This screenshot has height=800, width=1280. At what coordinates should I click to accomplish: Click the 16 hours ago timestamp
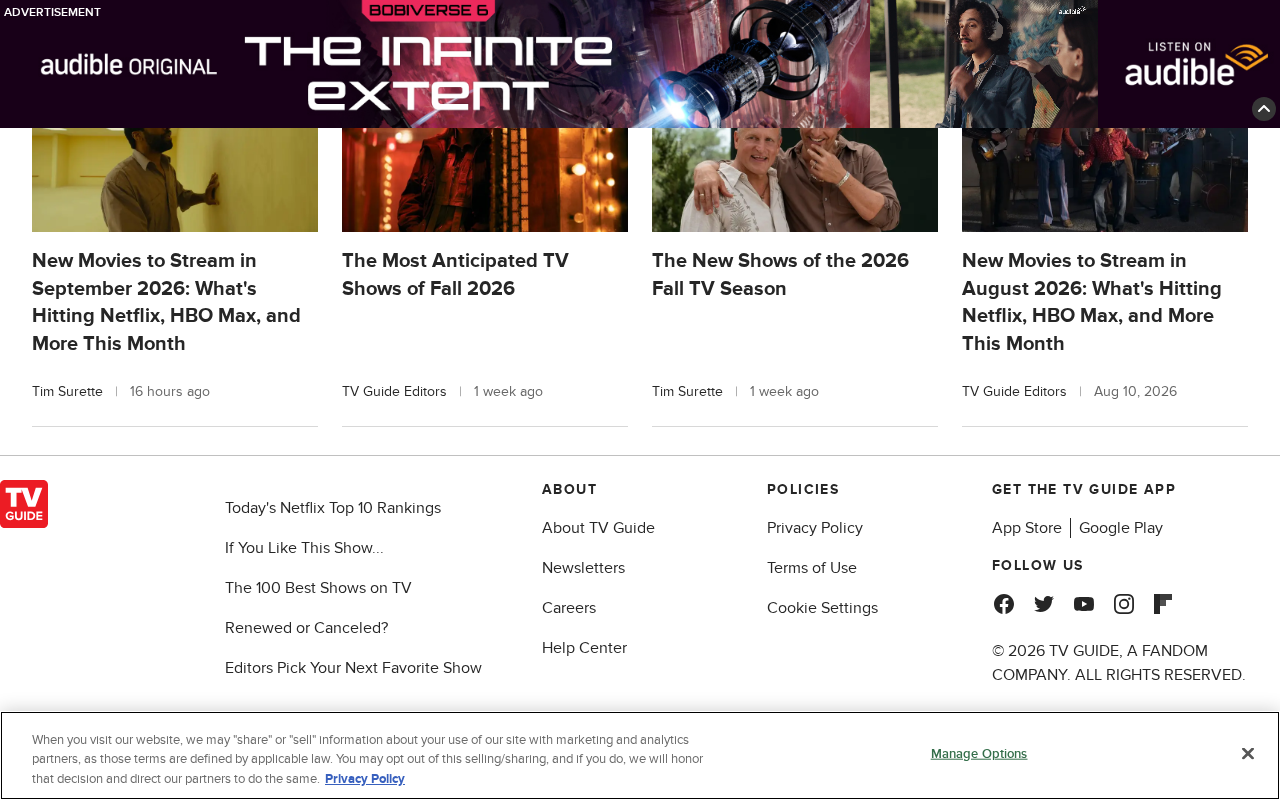click(170, 392)
